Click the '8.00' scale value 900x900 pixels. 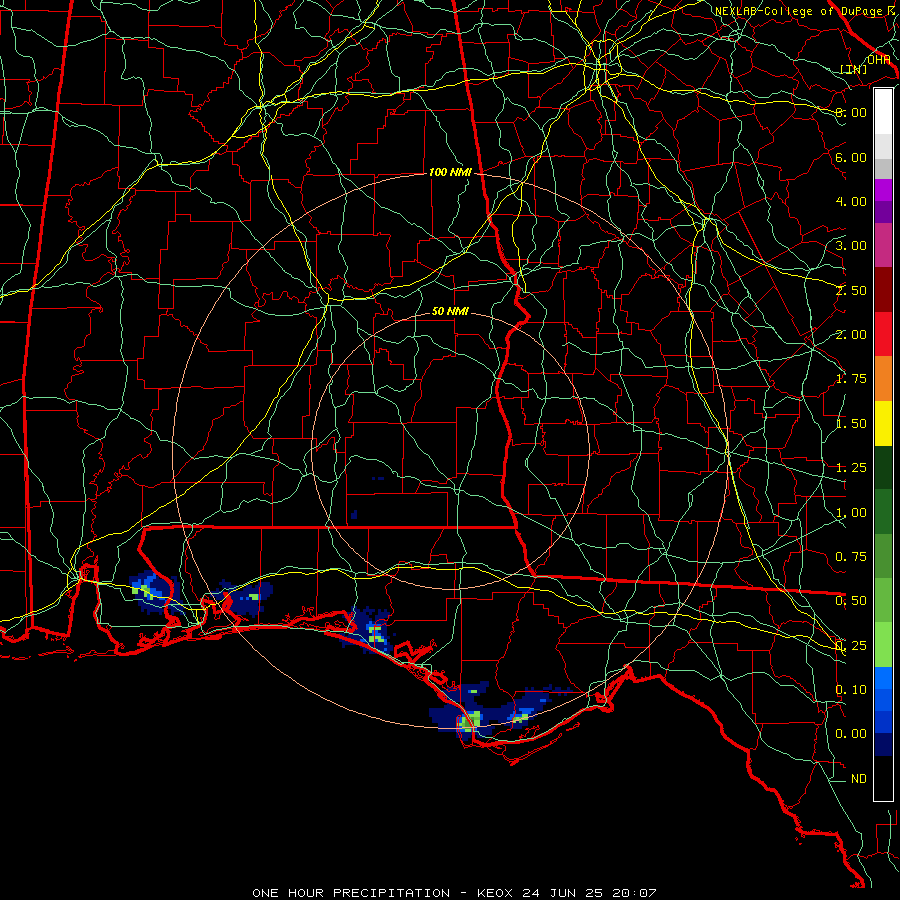point(851,112)
